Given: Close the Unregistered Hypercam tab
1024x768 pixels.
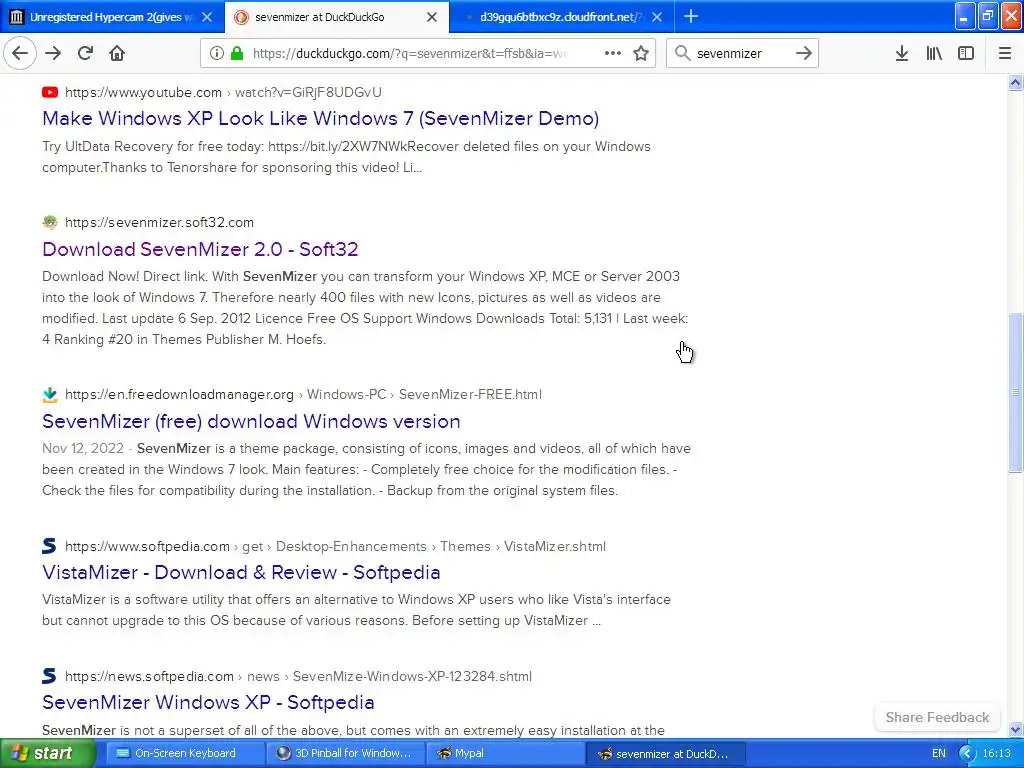Looking at the screenshot, I should tap(206, 17).
